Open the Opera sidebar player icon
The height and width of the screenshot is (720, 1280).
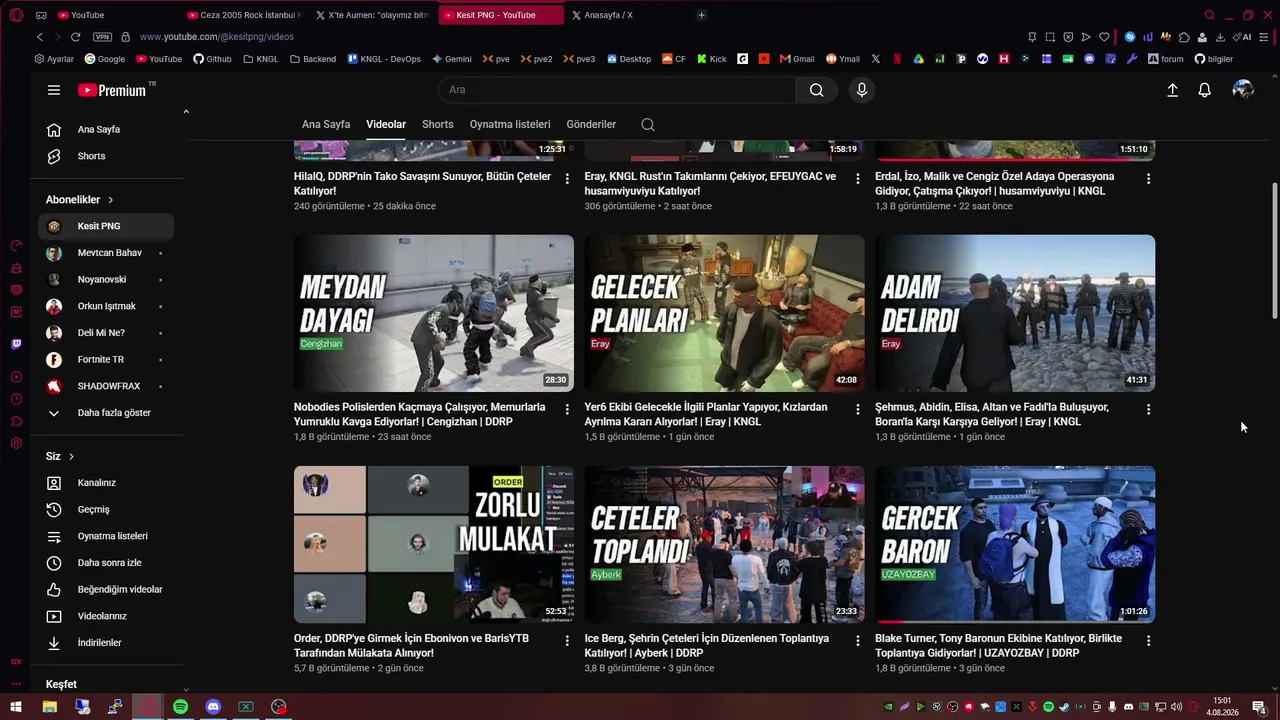(x=16, y=377)
